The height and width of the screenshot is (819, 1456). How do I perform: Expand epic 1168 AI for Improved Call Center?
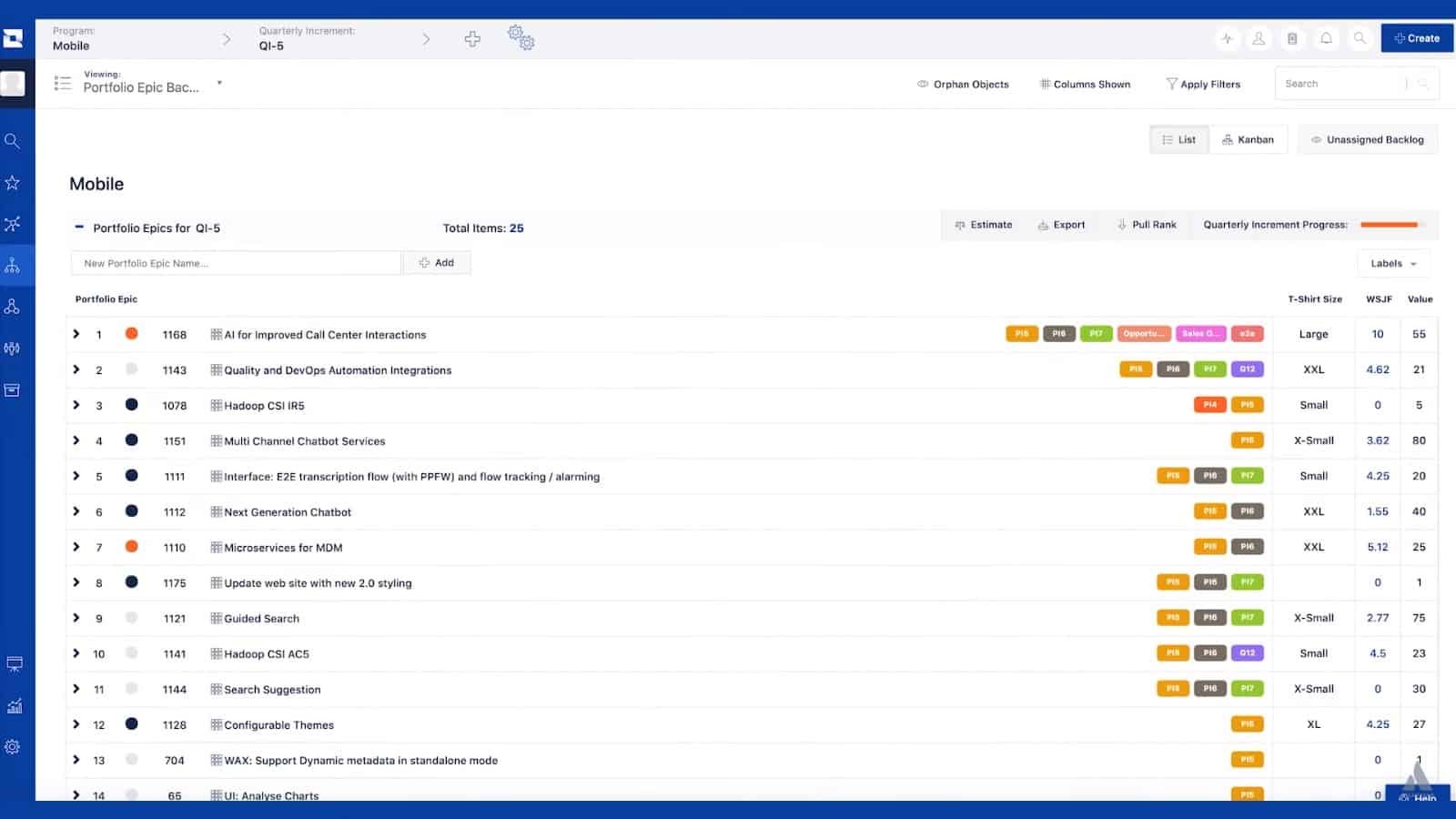coord(76,334)
